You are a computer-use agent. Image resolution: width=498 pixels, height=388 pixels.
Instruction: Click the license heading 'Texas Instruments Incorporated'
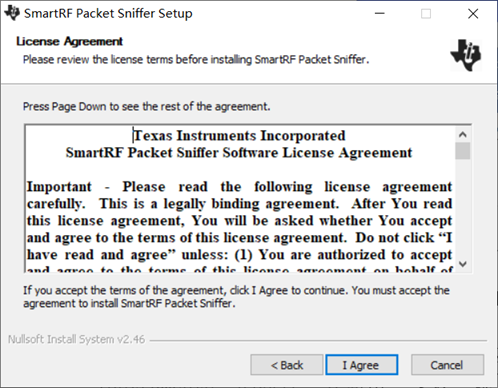pos(239,136)
